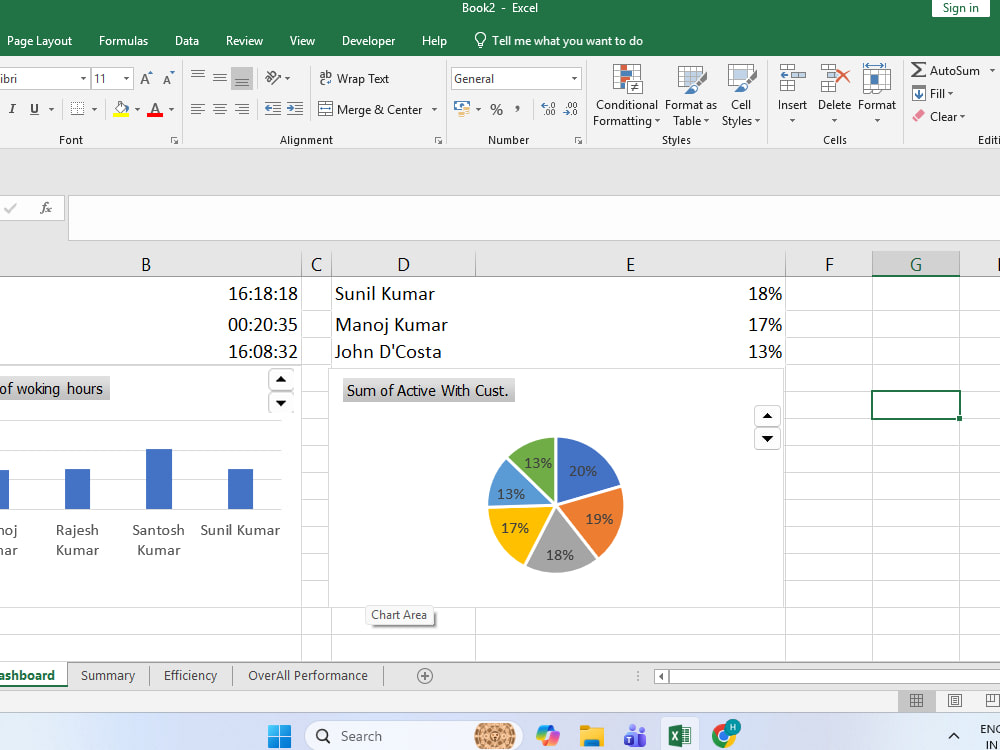Open Cell Styles gallery
Screen dimensions: 1000x750
tap(741, 96)
